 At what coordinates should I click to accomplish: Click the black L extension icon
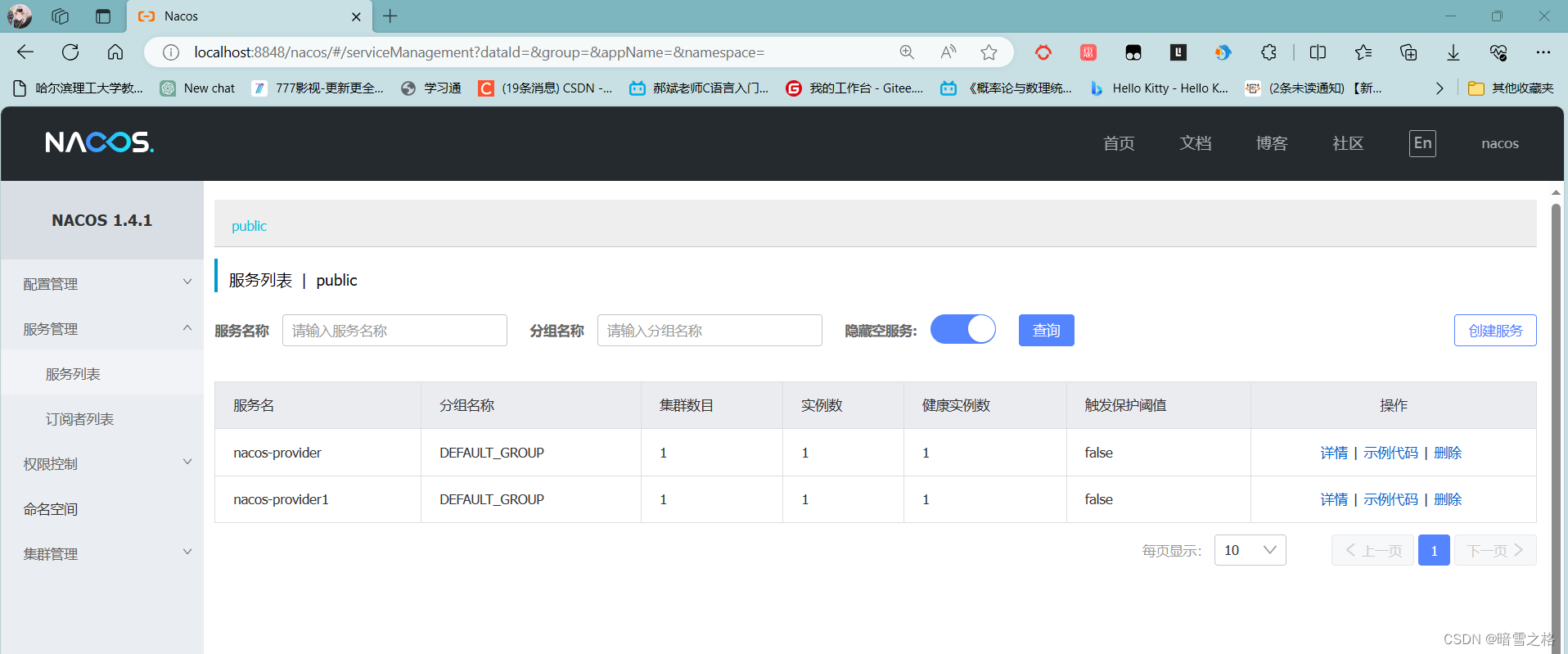click(1178, 52)
